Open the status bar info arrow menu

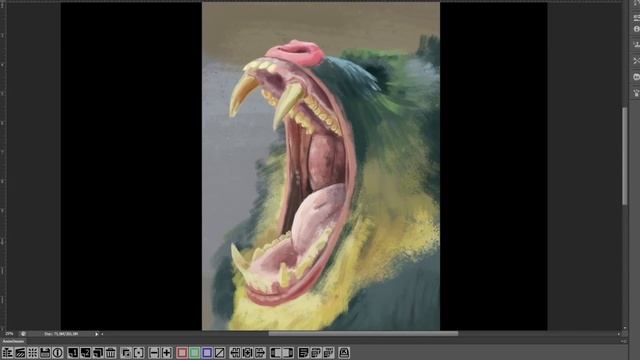coord(97,334)
